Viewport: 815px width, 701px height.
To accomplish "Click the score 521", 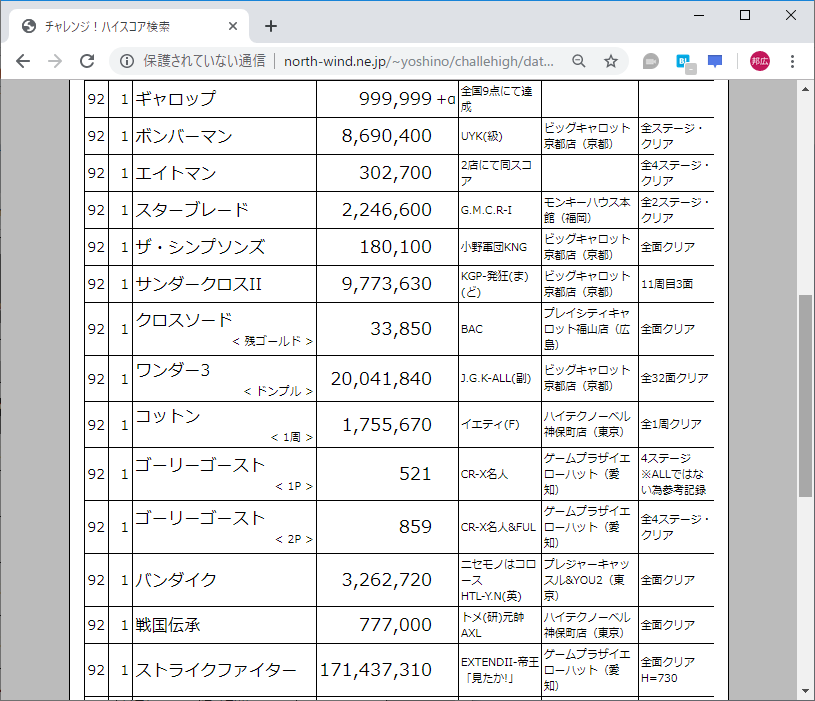I will (415, 474).
